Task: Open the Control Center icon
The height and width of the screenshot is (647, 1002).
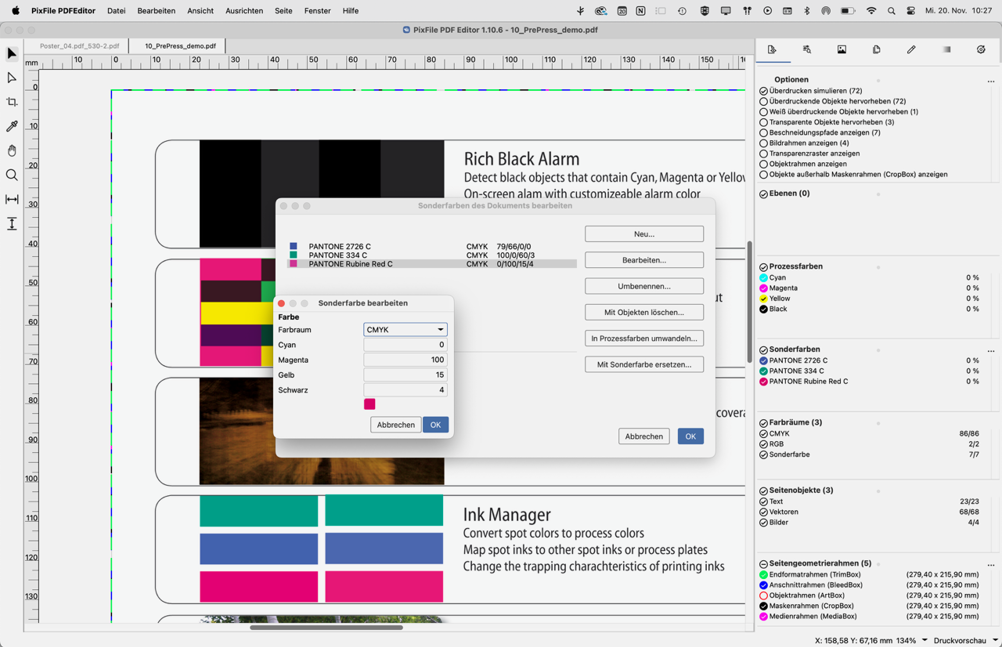Action: 911,11
